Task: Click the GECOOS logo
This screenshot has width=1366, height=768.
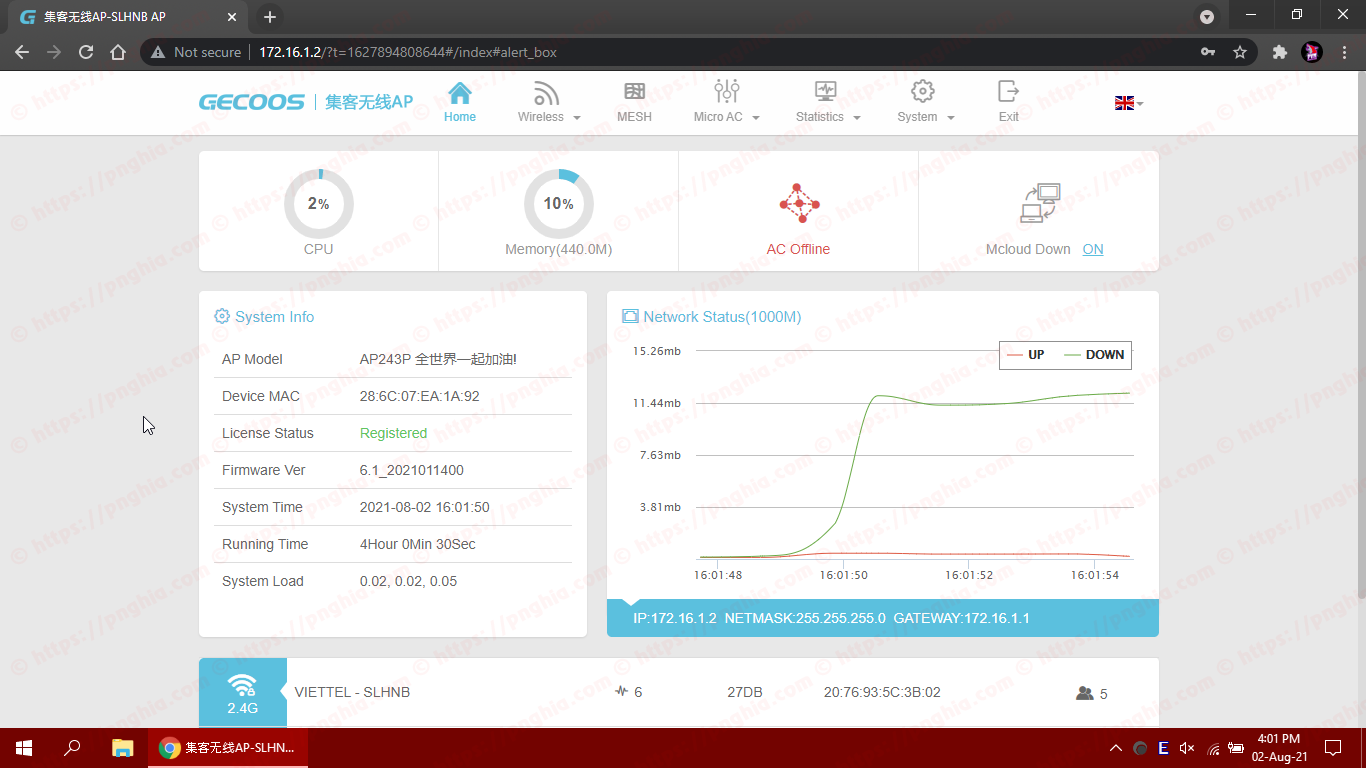Action: (x=251, y=102)
